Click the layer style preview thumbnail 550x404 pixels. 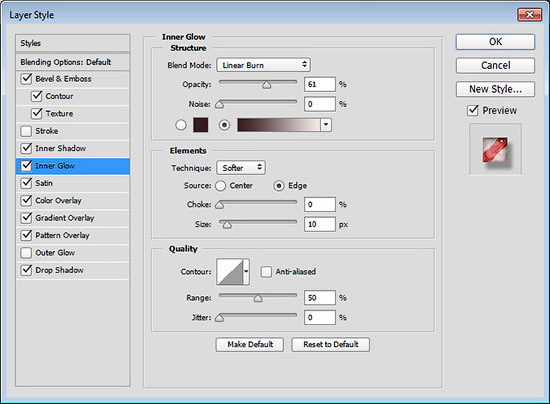[495, 149]
